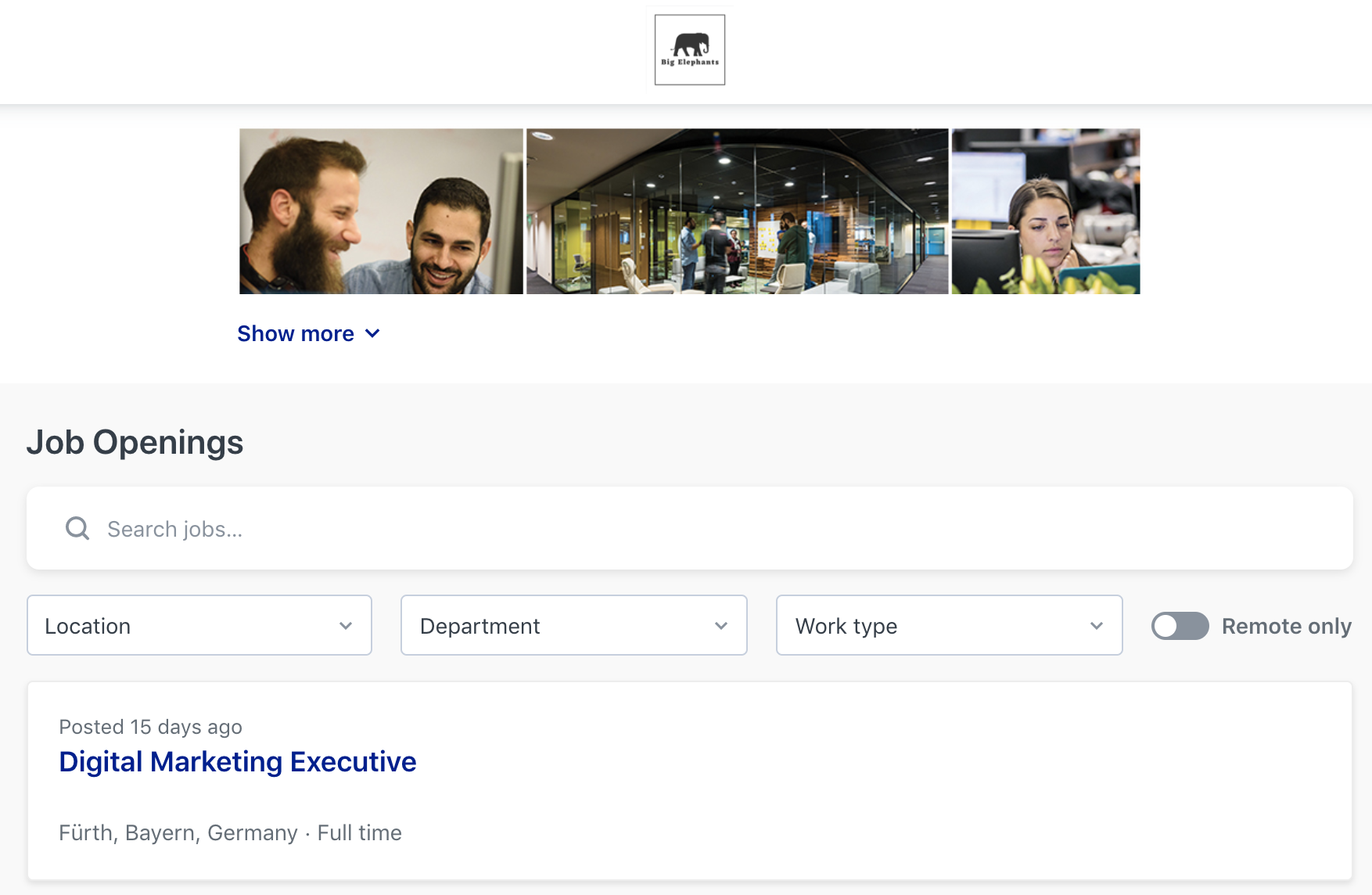Viewport: 1372px width, 895px height.
Task: Enable the Remote only toggle
Action: click(1180, 626)
